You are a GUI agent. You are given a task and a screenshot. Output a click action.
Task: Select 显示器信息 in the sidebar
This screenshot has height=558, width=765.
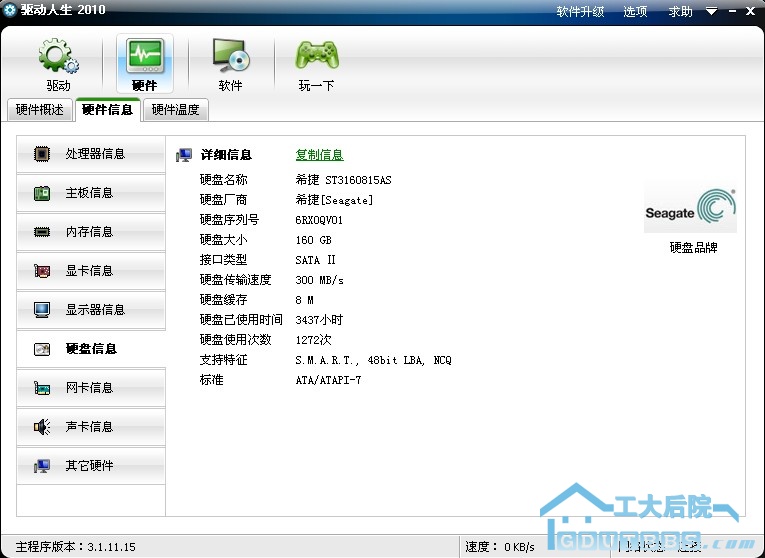point(91,310)
